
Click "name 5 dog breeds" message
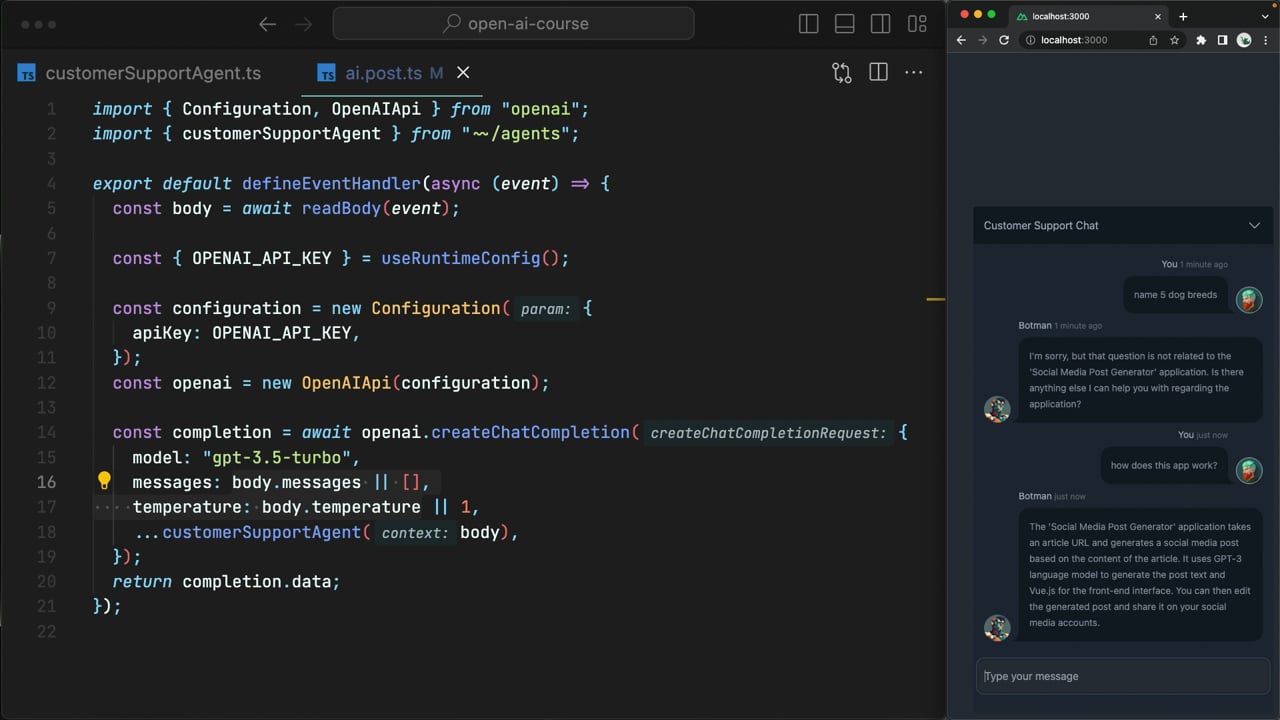click(1175, 295)
